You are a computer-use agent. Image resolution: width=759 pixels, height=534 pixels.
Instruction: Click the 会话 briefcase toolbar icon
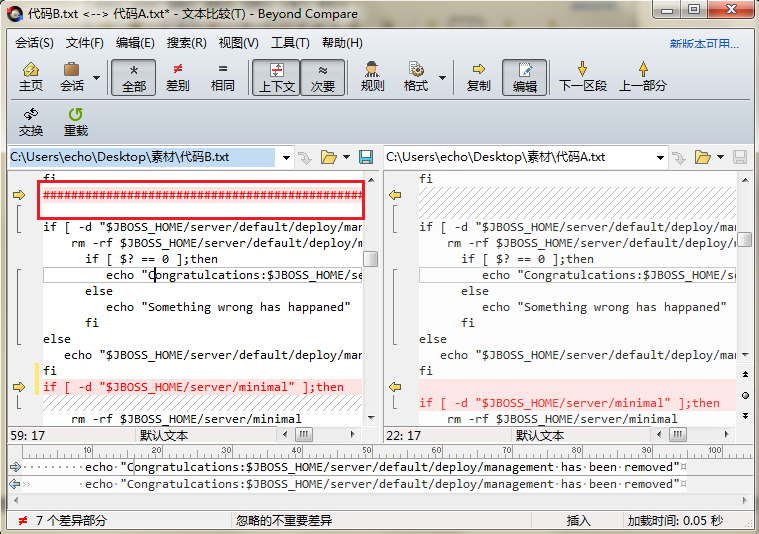point(72,77)
